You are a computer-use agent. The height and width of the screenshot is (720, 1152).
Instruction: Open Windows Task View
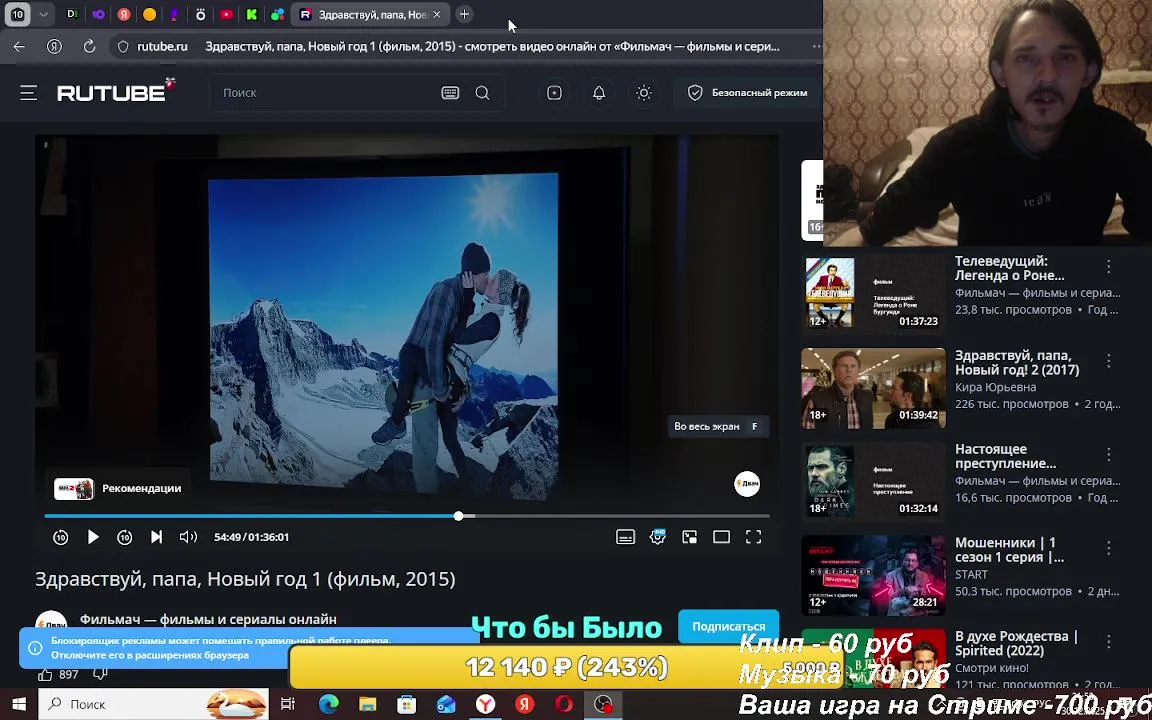(288, 705)
